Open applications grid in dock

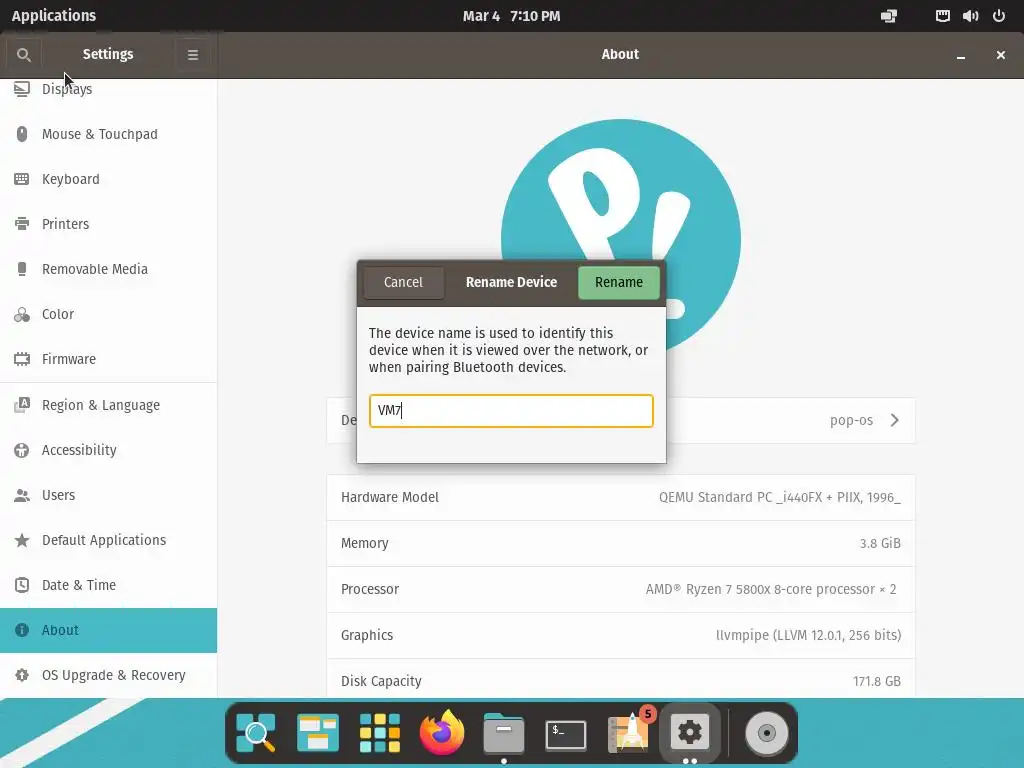379,733
